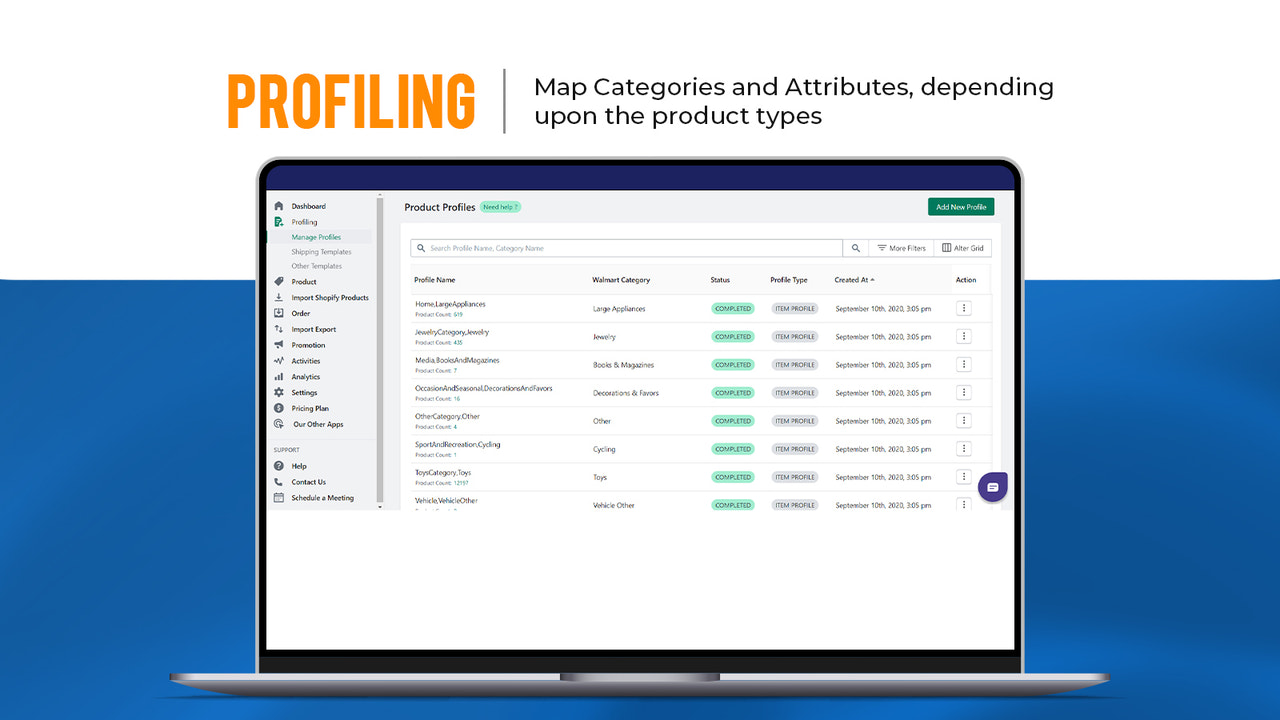Click the Pricing Plan dollar icon
The image size is (1280, 720).
280,408
